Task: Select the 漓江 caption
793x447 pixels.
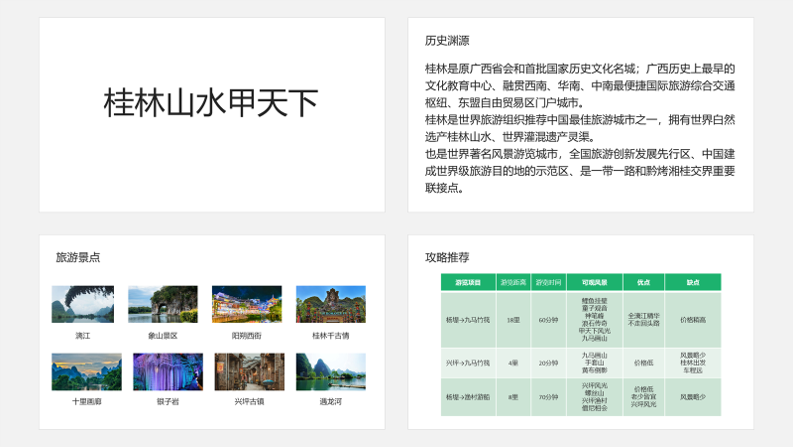Action: 83,336
